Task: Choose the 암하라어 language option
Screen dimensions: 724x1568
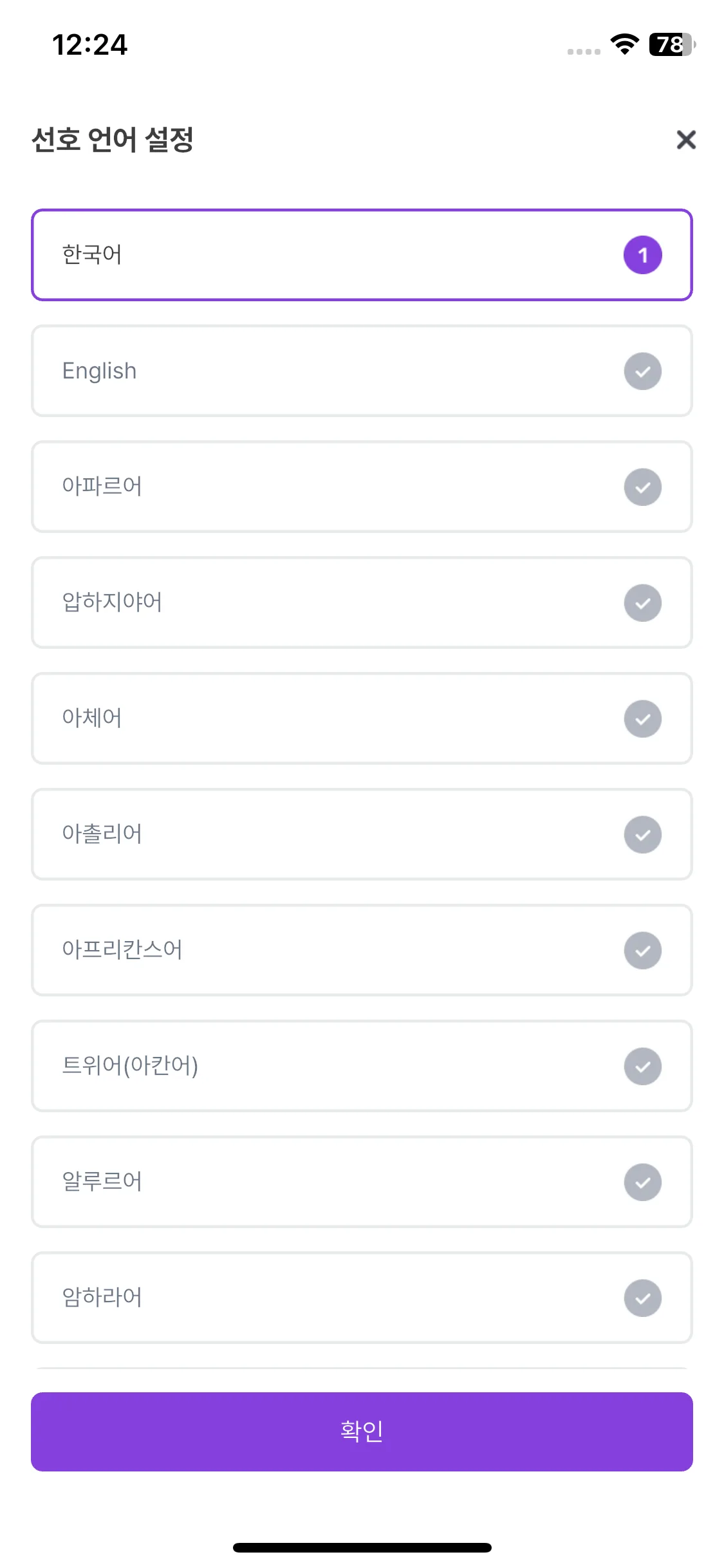Action: point(362,1298)
